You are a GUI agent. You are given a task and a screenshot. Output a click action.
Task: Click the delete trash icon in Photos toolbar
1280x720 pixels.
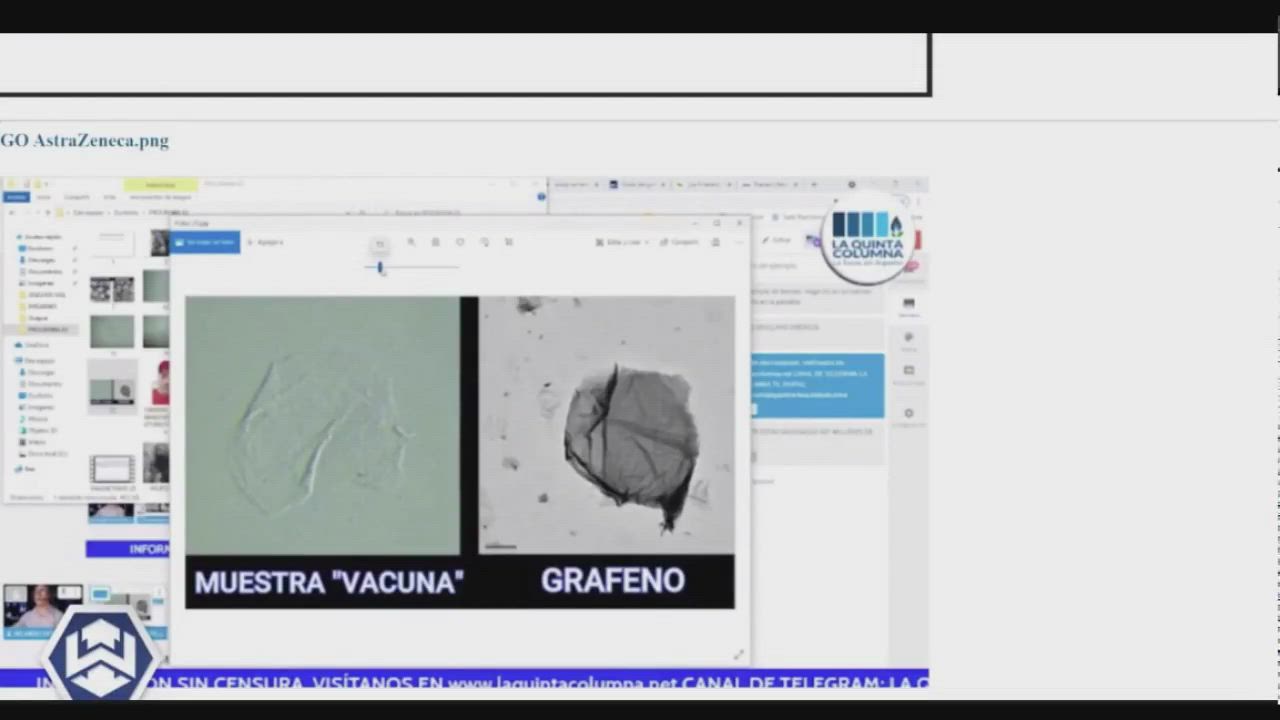(435, 242)
